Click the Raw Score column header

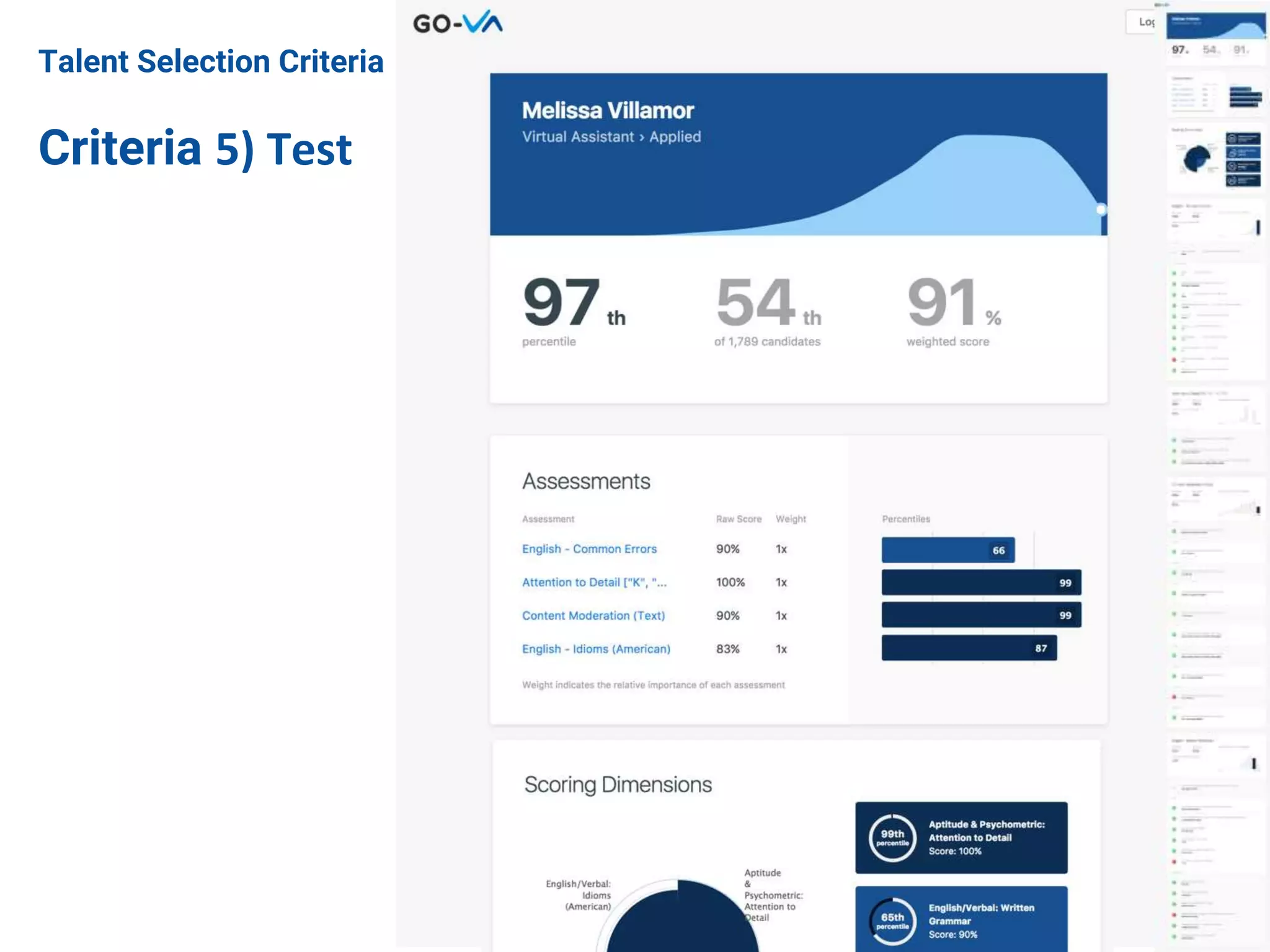[x=739, y=519]
